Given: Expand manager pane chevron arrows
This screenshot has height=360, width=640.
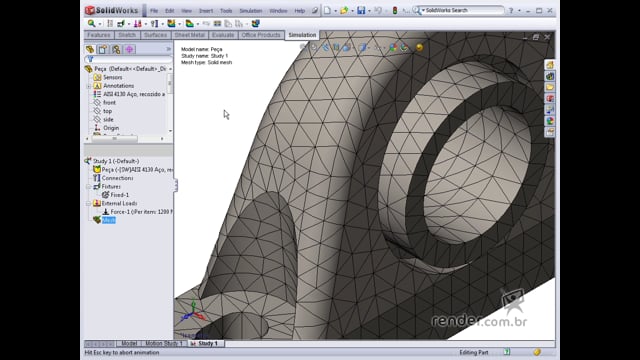Looking at the screenshot, I should pos(169,49).
